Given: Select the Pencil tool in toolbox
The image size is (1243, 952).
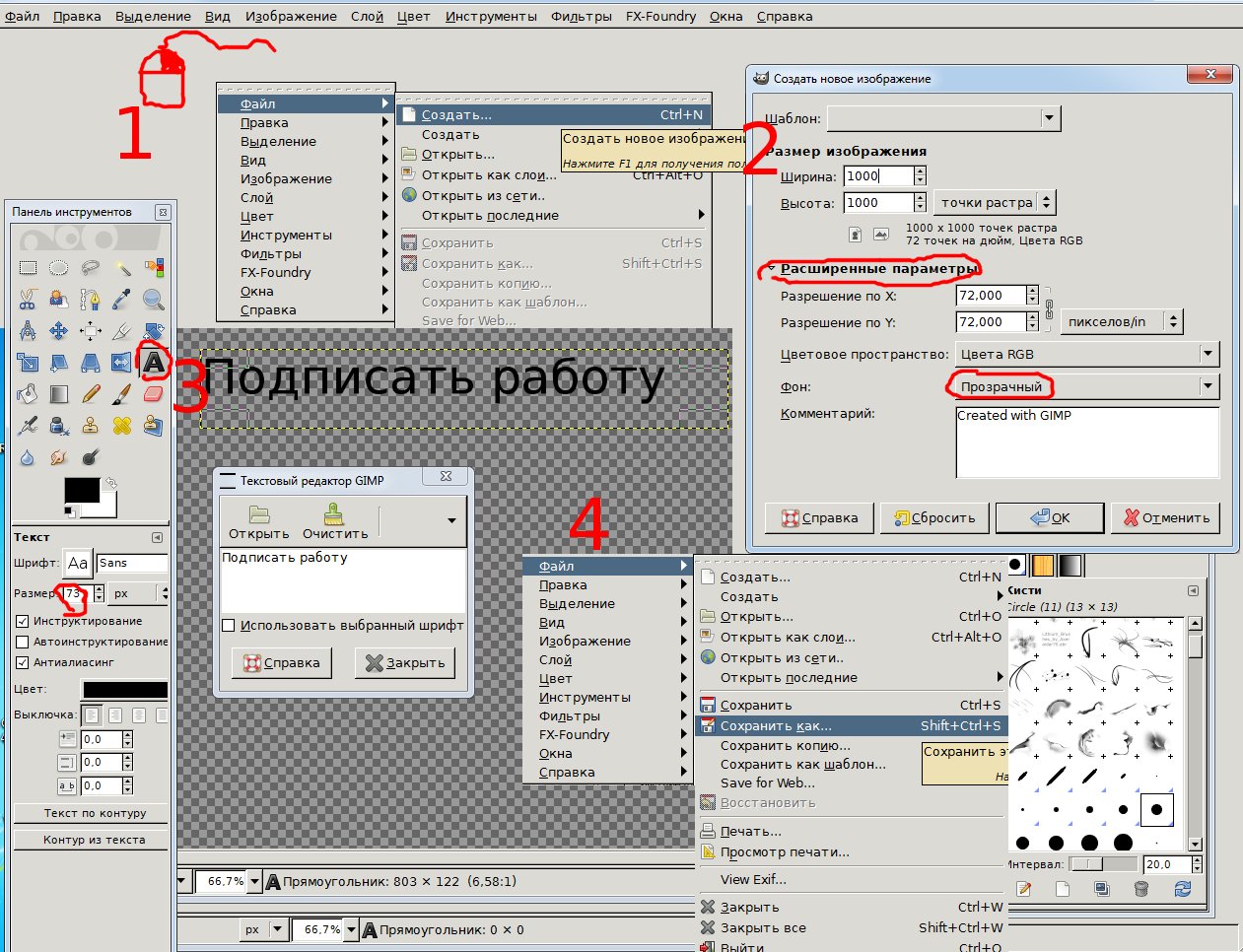Looking at the screenshot, I should click(x=91, y=394).
